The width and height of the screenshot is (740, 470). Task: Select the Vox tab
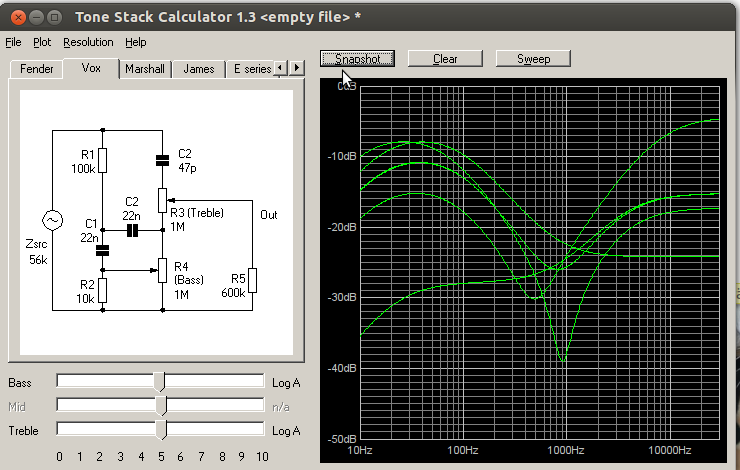[x=91, y=68]
